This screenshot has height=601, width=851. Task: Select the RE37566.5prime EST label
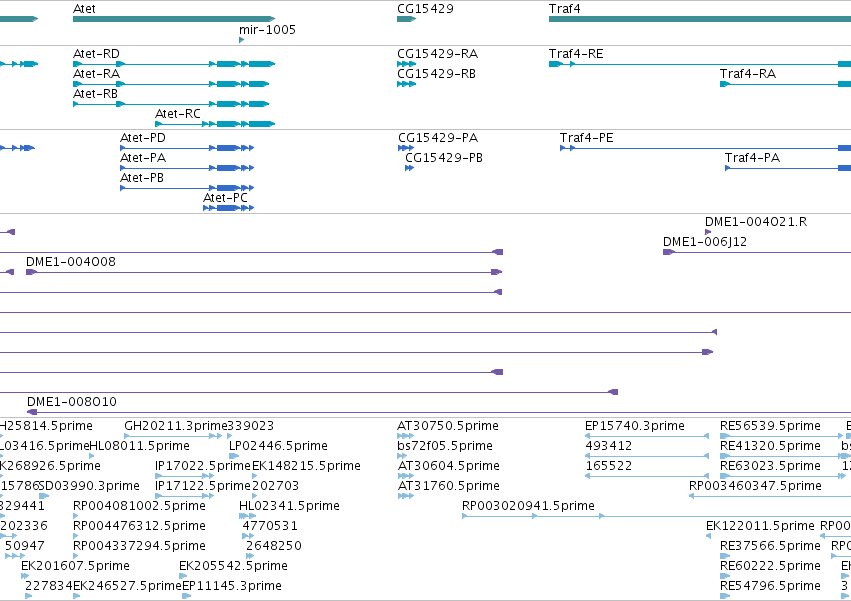point(770,546)
